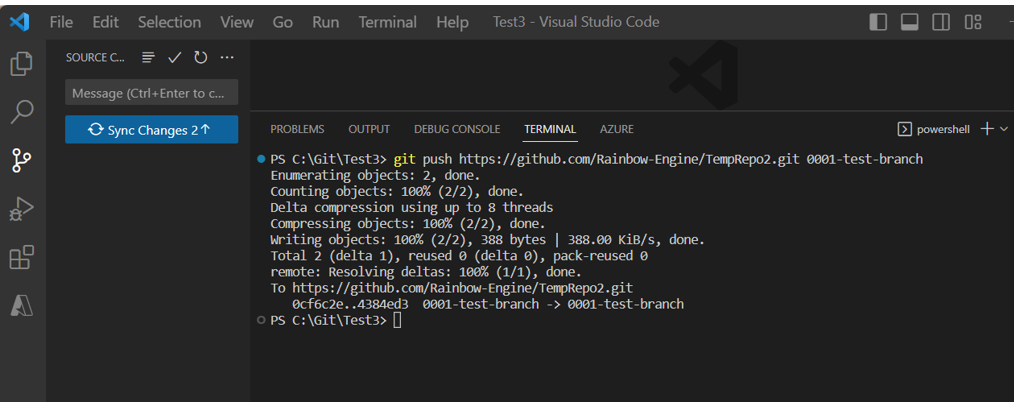
Task: Switch to the AZURE panel tab
Action: 617,129
